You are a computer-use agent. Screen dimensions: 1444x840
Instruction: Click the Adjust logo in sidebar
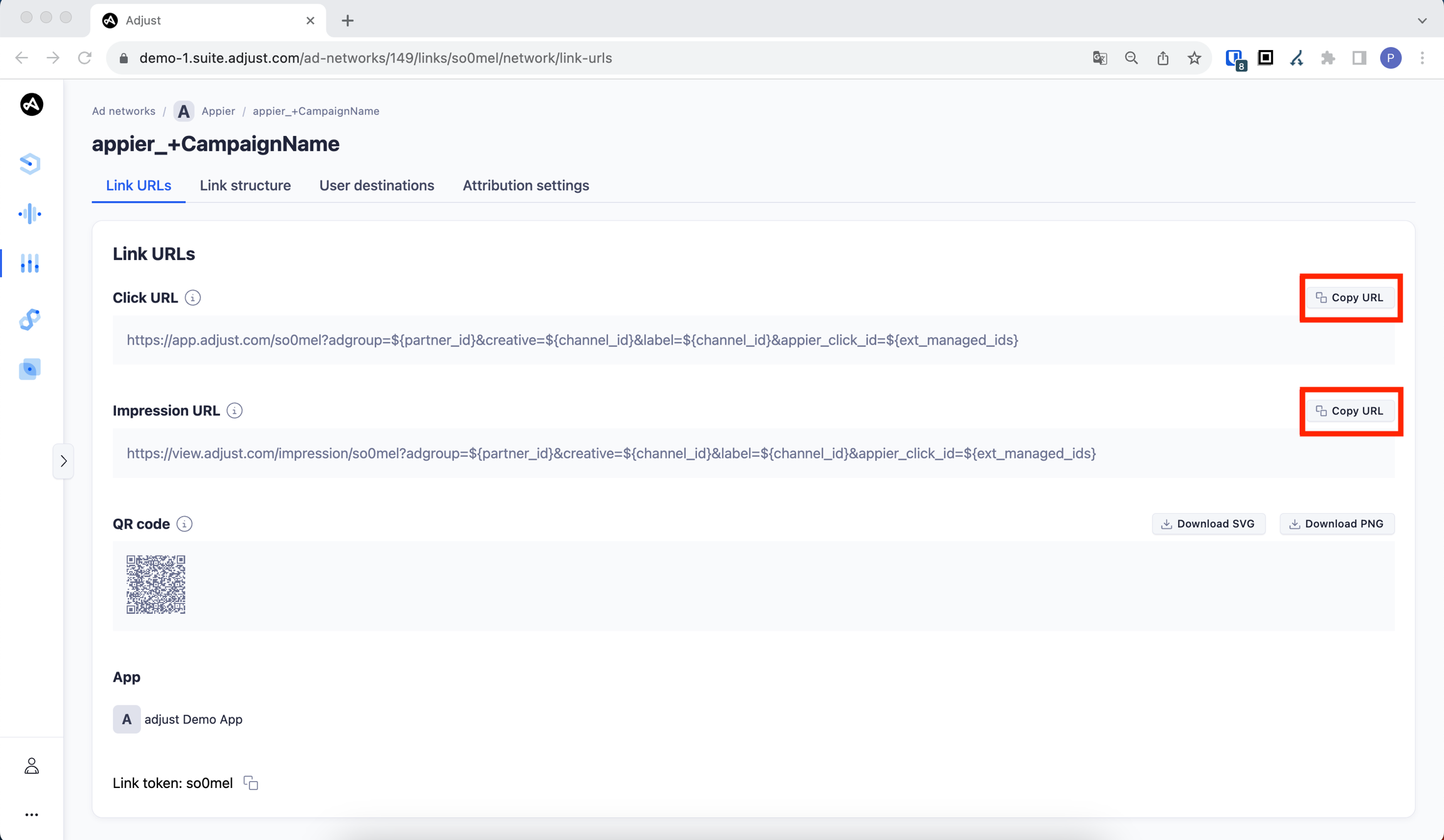(31, 105)
